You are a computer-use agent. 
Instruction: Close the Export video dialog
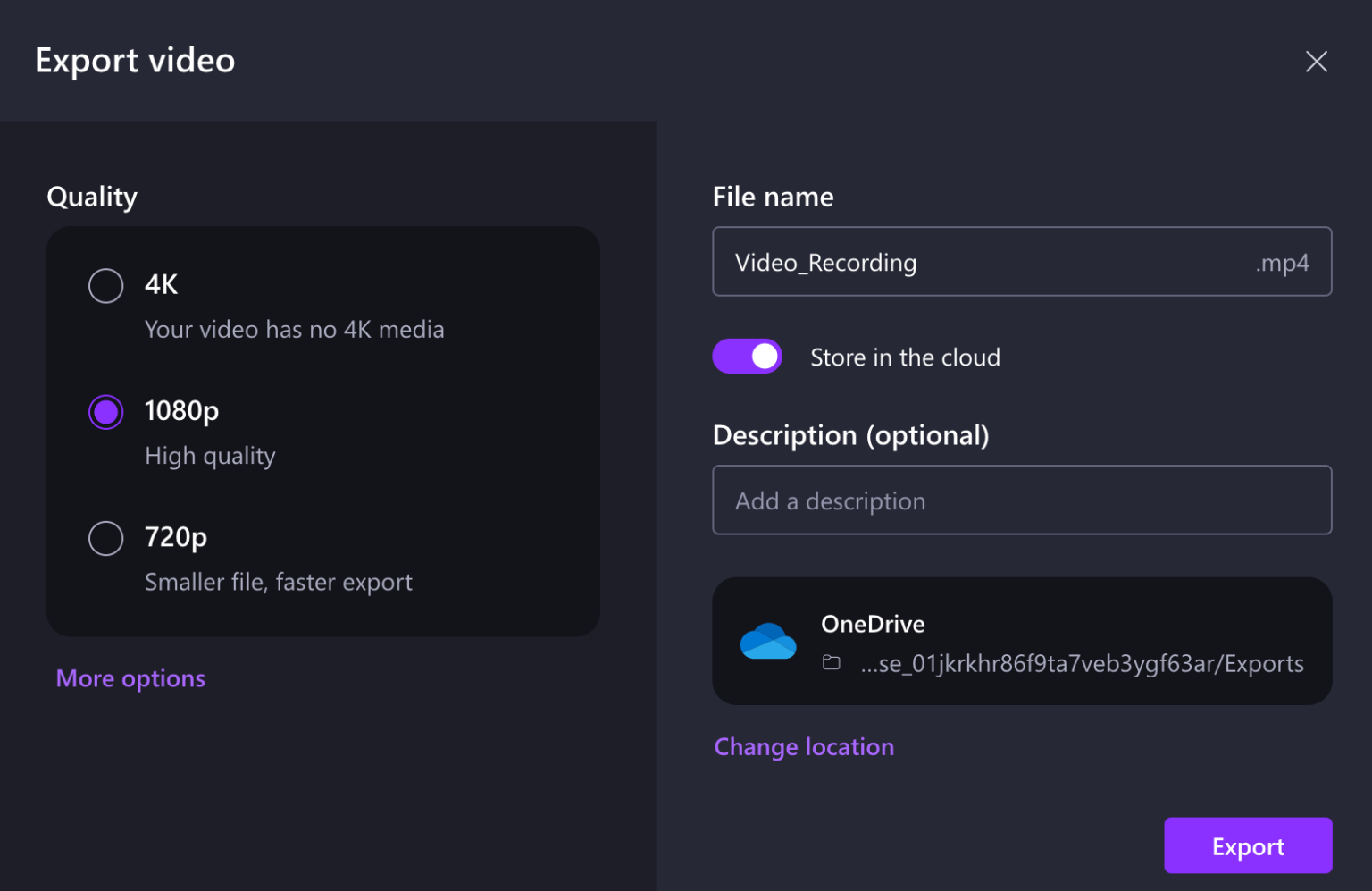pyautogui.click(x=1316, y=62)
